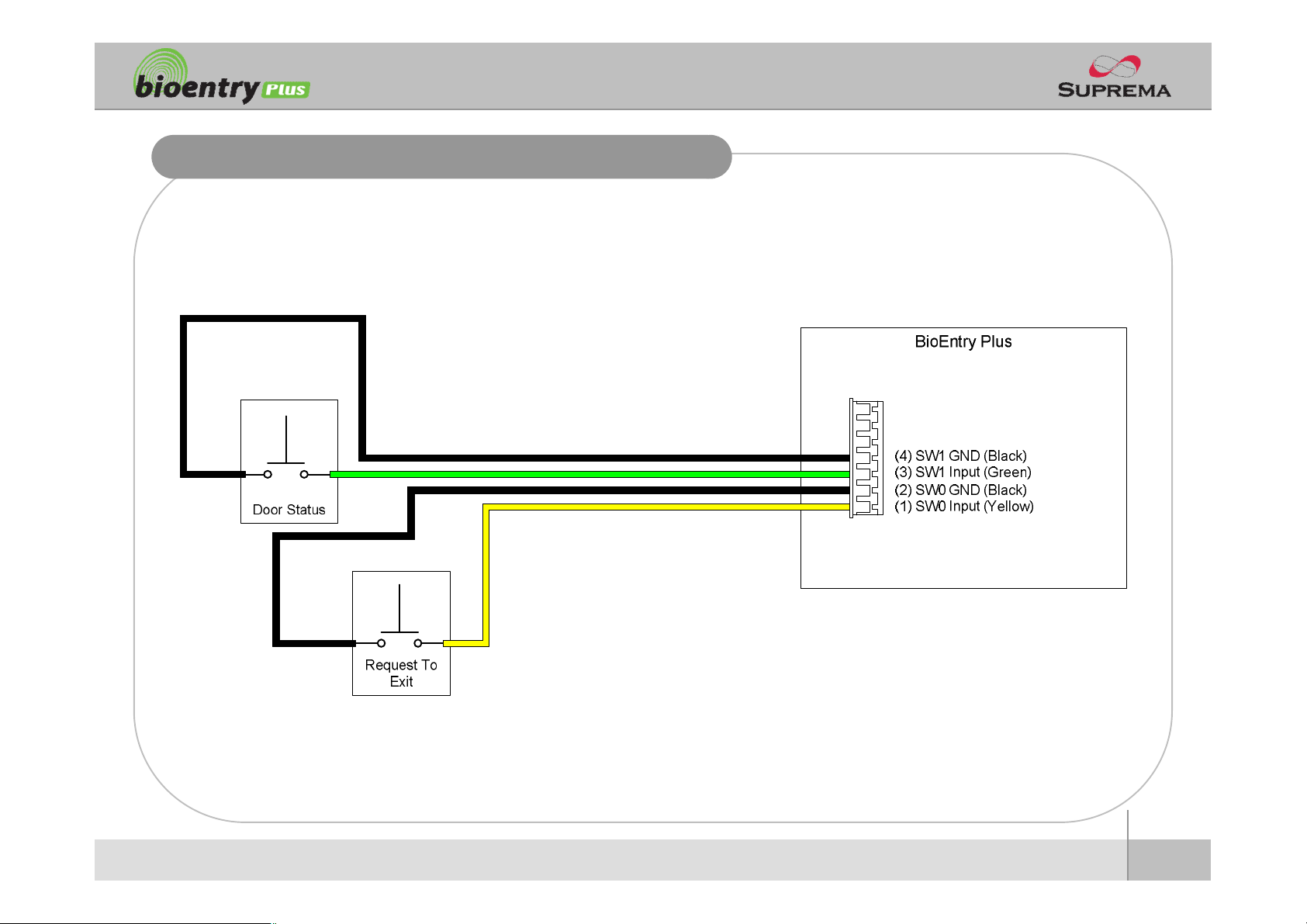Click "(4) SW1 GND (Black)" label

[x=960, y=455]
